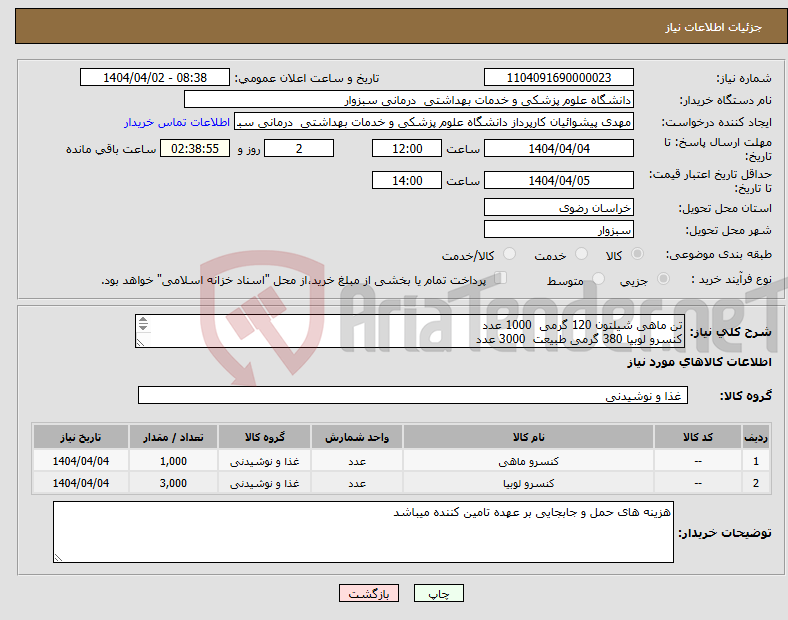This screenshot has width=788, height=620.
Task: Click the تعداد / مقدار column header
Action: click(x=173, y=437)
